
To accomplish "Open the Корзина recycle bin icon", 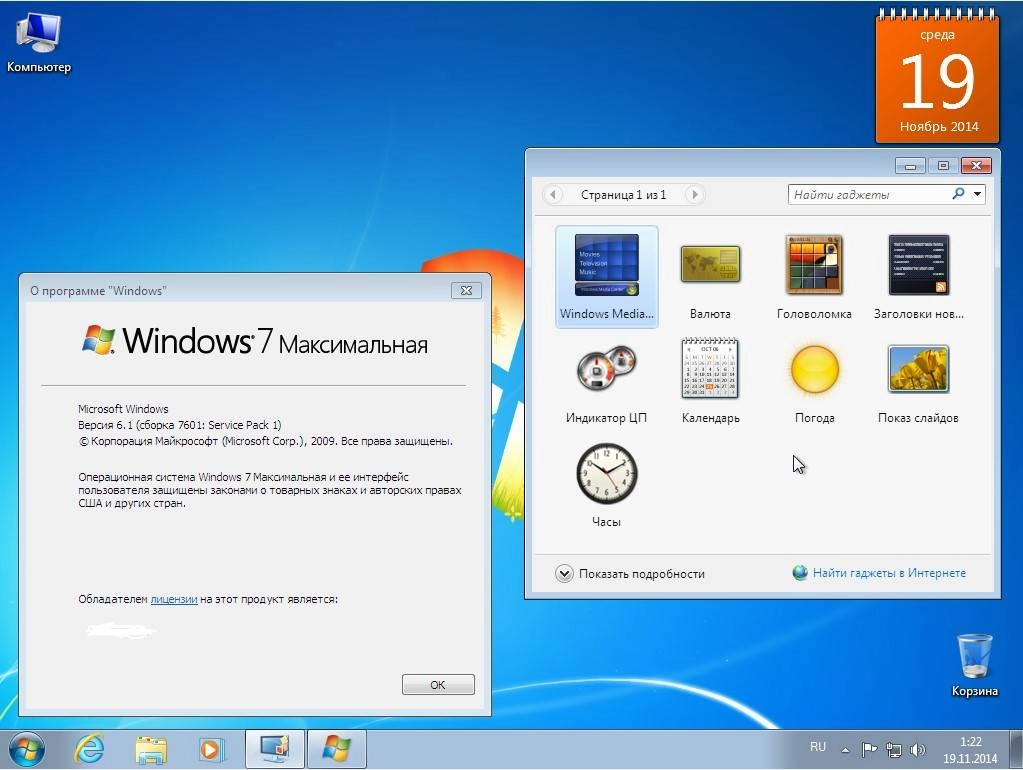I will coord(975,665).
